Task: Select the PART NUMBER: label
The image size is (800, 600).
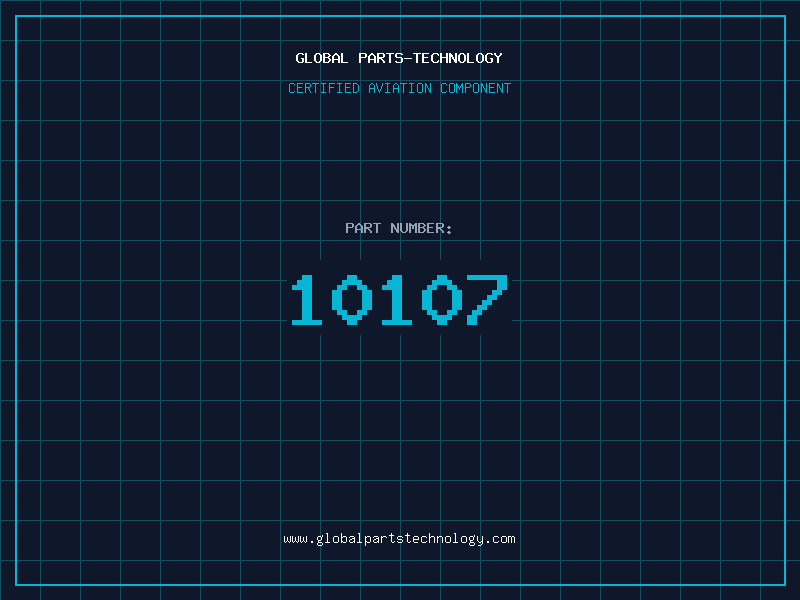Action: point(399,228)
